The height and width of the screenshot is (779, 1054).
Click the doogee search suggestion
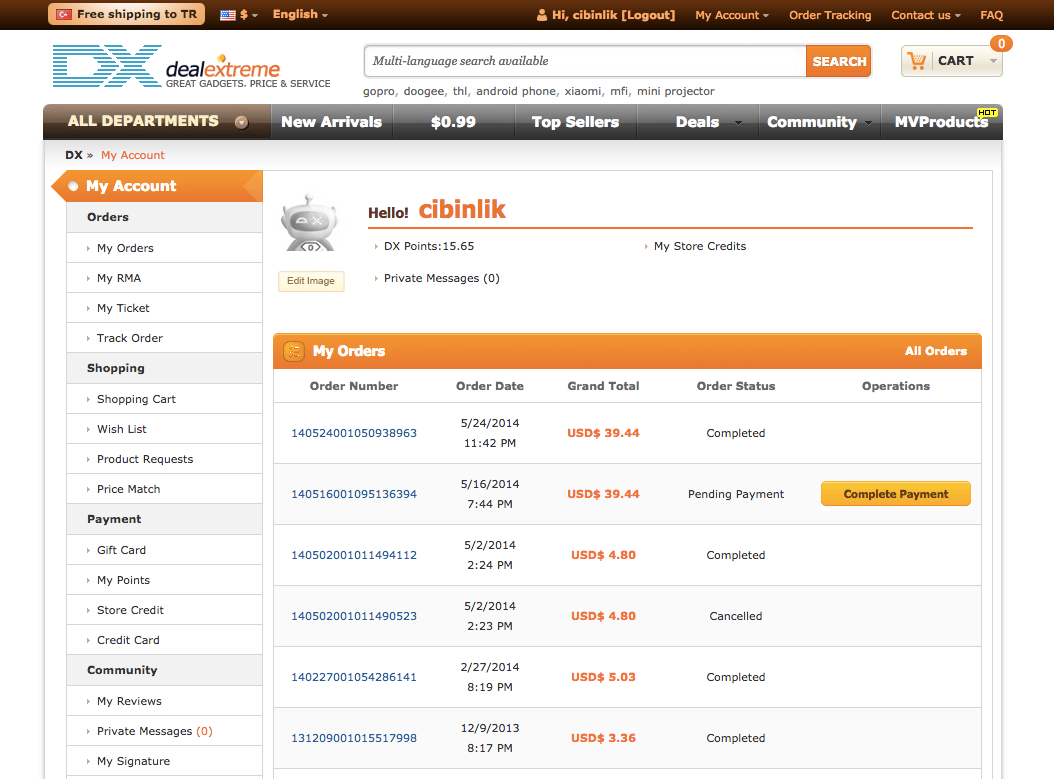tap(423, 91)
